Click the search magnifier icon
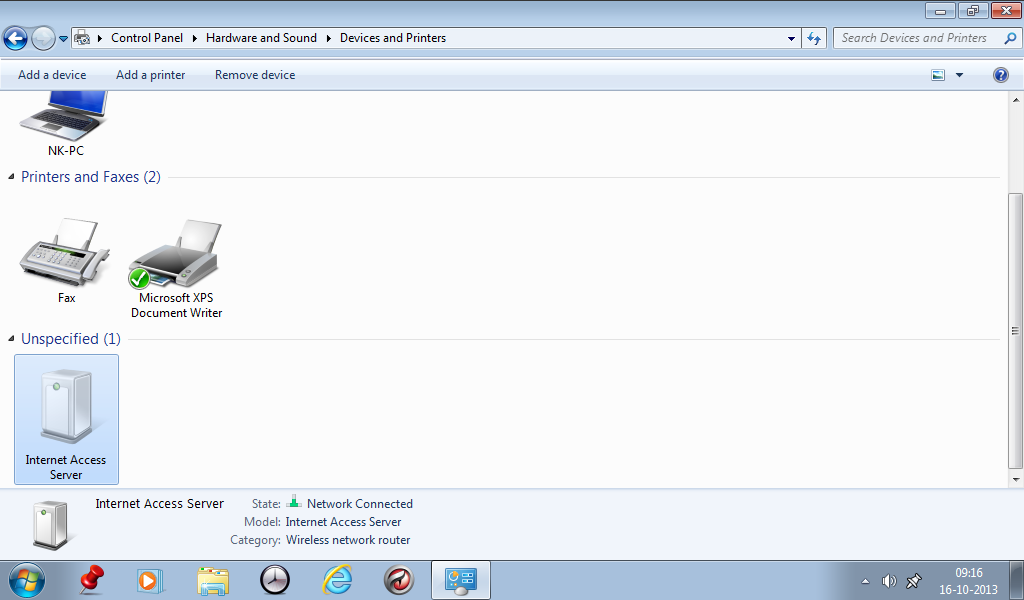This screenshot has width=1024, height=600. 1010,38
